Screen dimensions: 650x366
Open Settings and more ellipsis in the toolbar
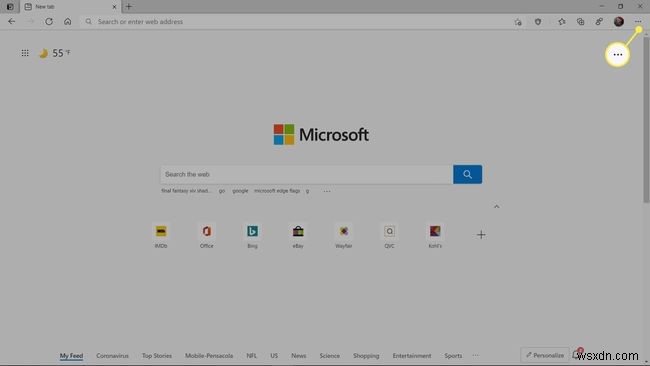(x=638, y=22)
